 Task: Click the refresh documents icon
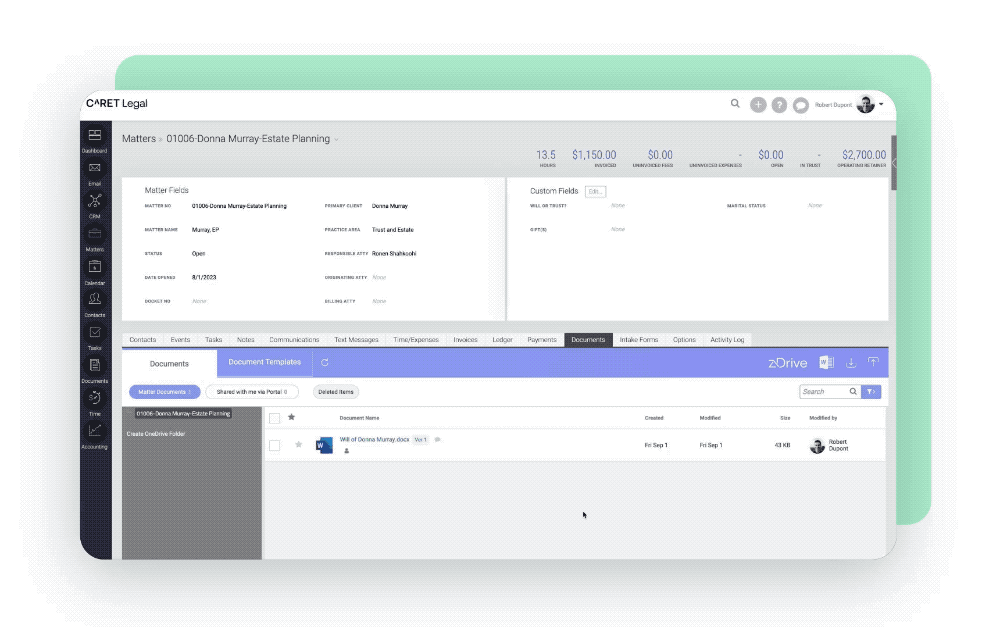(325, 363)
